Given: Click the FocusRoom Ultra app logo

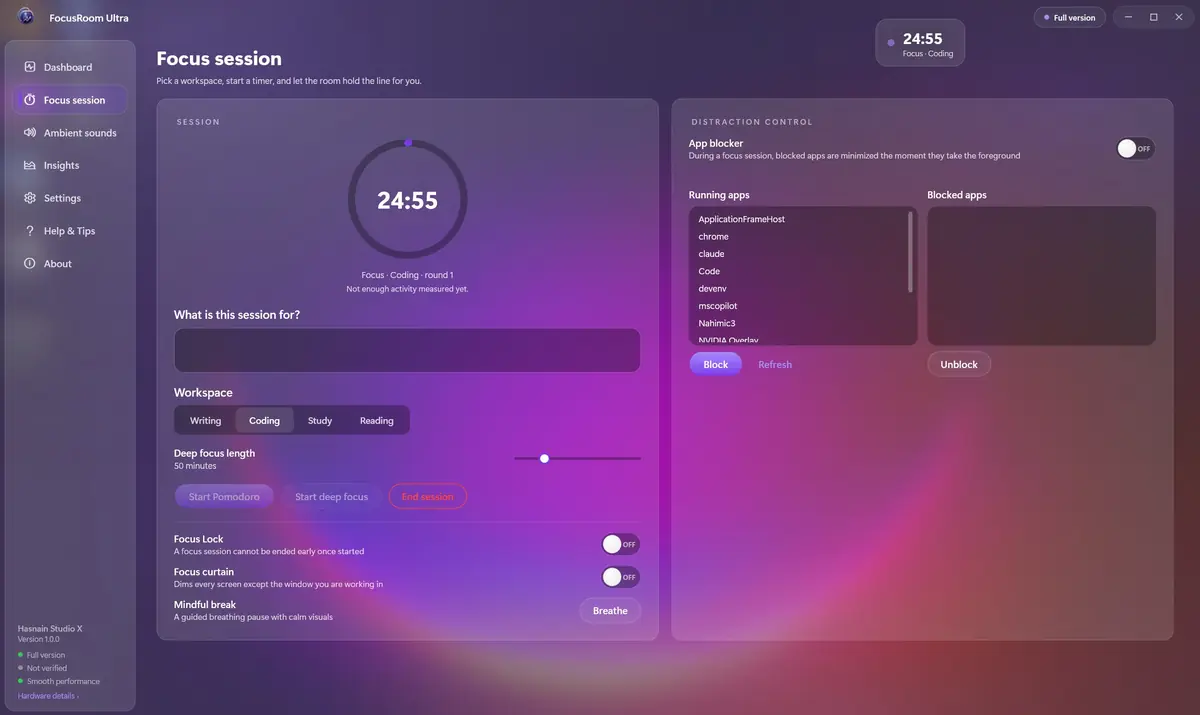Looking at the screenshot, I should click(x=27, y=17).
